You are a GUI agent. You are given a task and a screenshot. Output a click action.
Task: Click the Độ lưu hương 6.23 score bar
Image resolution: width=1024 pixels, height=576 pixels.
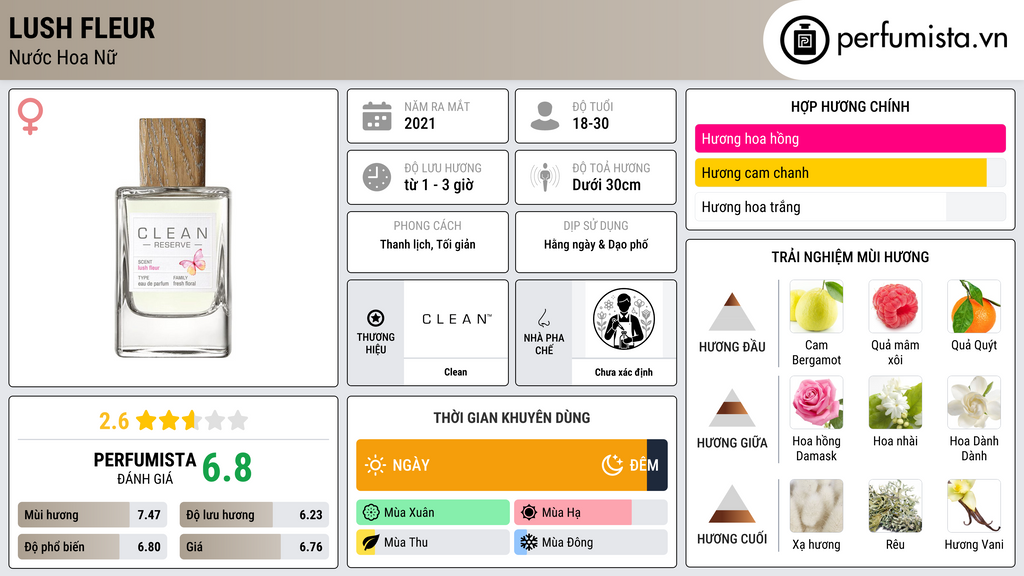click(254, 515)
